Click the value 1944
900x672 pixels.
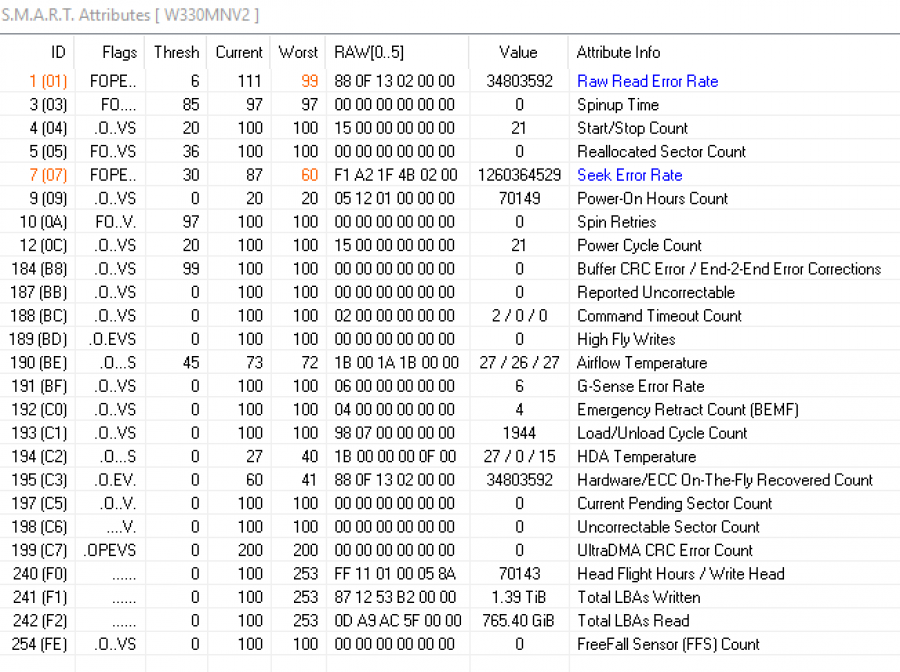[x=519, y=433]
